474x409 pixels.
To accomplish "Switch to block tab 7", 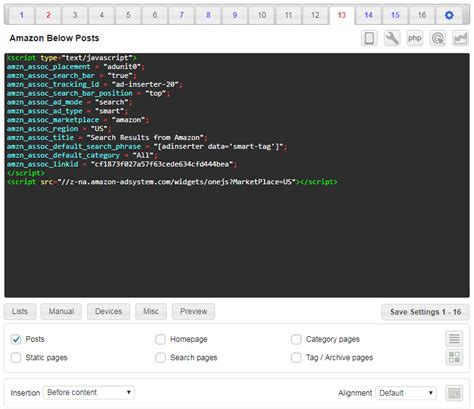I will point(182,15).
